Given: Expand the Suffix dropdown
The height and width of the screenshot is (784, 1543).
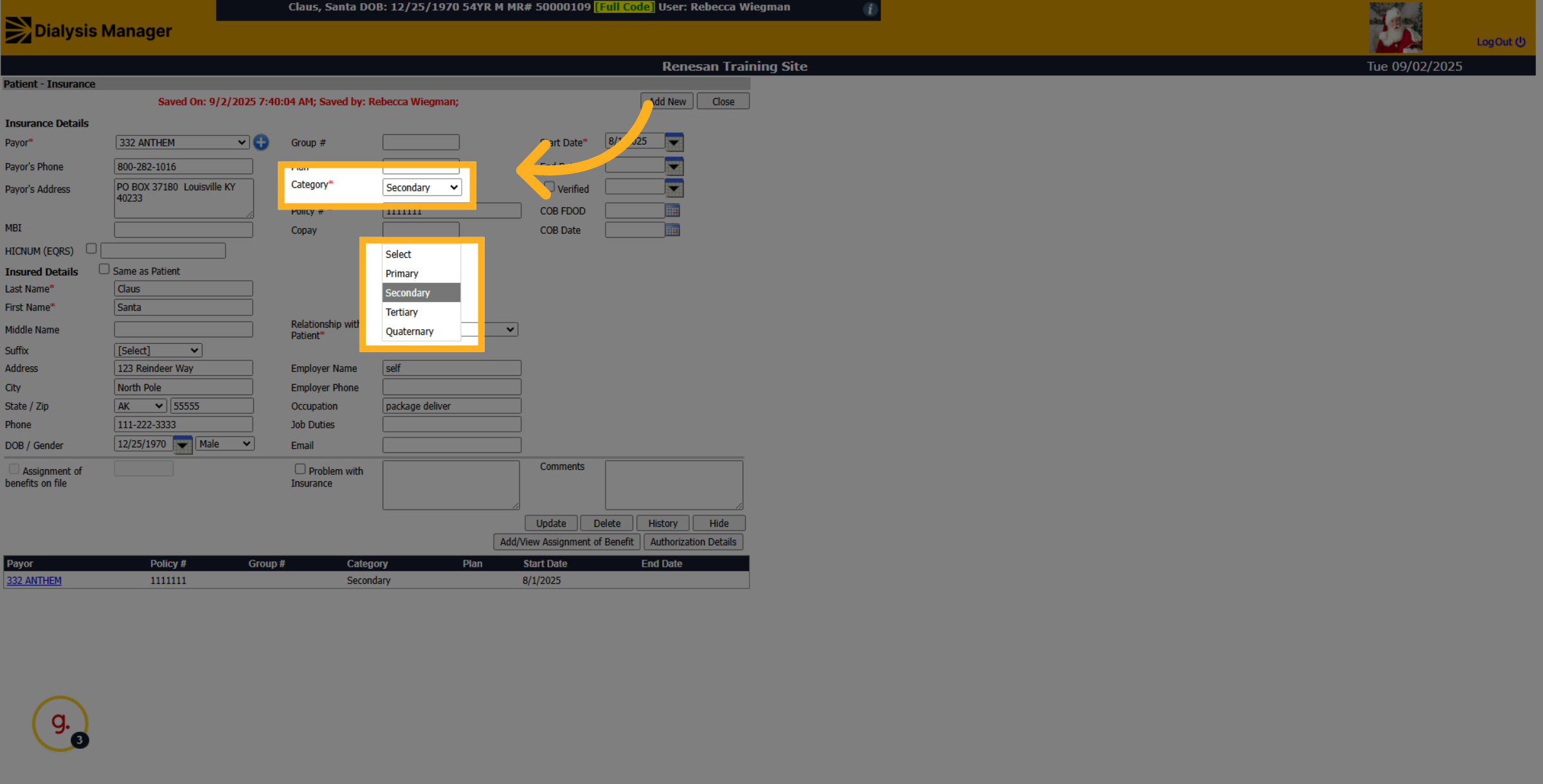Looking at the screenshot, I should (x=158, y=350).
